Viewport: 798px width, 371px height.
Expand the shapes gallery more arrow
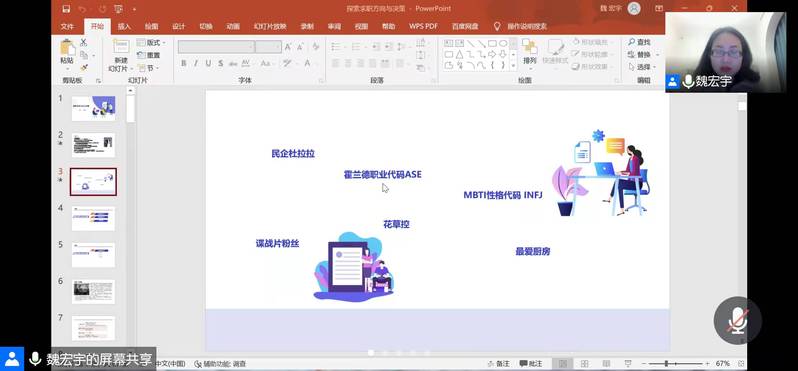[513, 66]
